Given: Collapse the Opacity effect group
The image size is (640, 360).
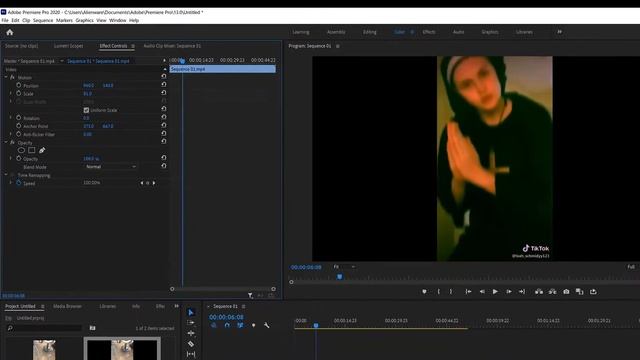Looking at the screenshot, I should pos(6,142).
